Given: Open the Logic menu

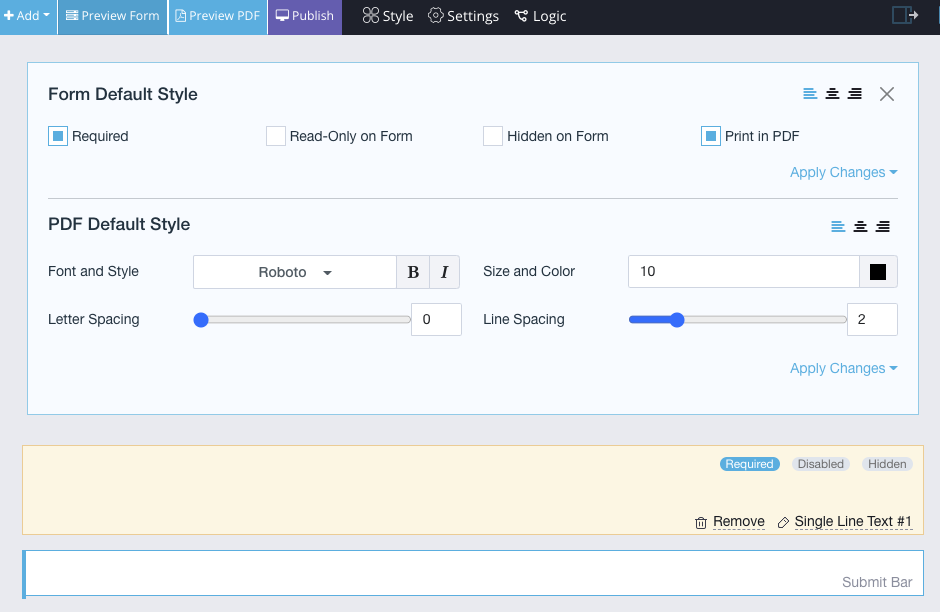Looking at the screenshot, I should click(x=540, y=16).
